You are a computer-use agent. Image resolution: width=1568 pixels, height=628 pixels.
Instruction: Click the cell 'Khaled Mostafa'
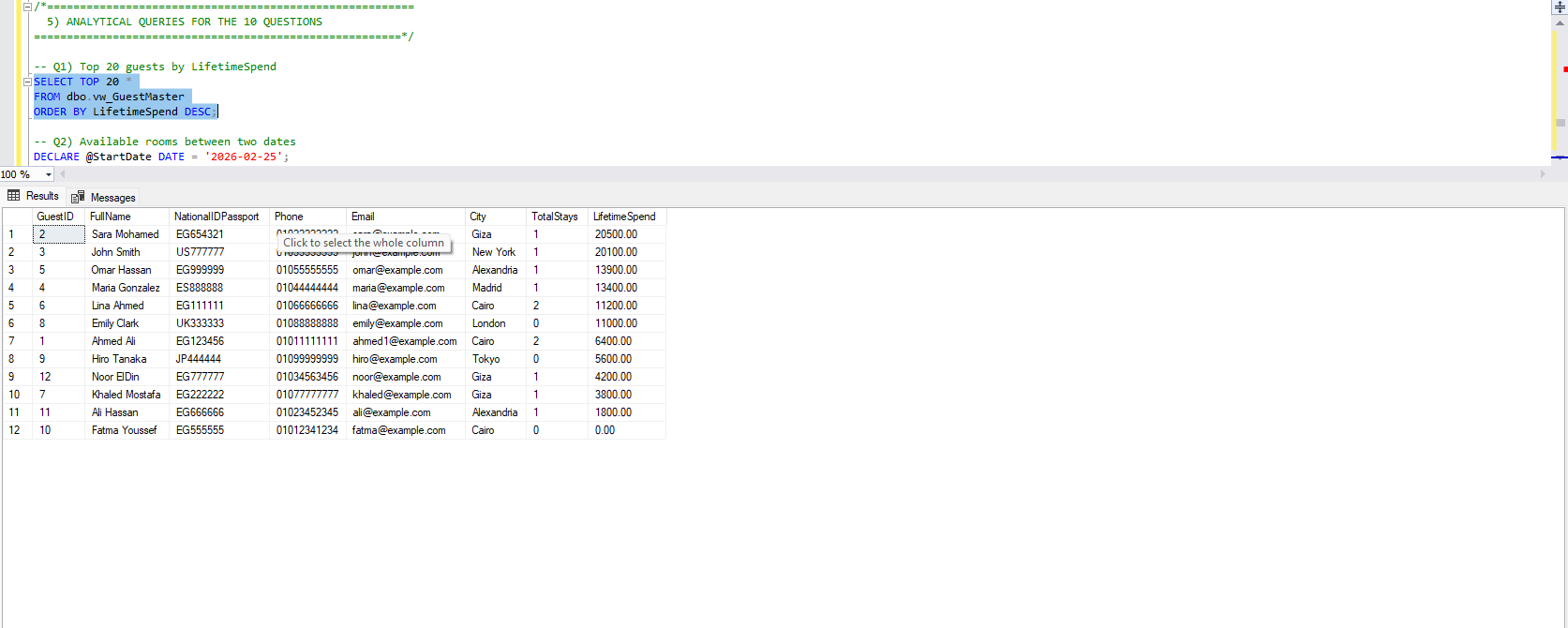(127, 395)
